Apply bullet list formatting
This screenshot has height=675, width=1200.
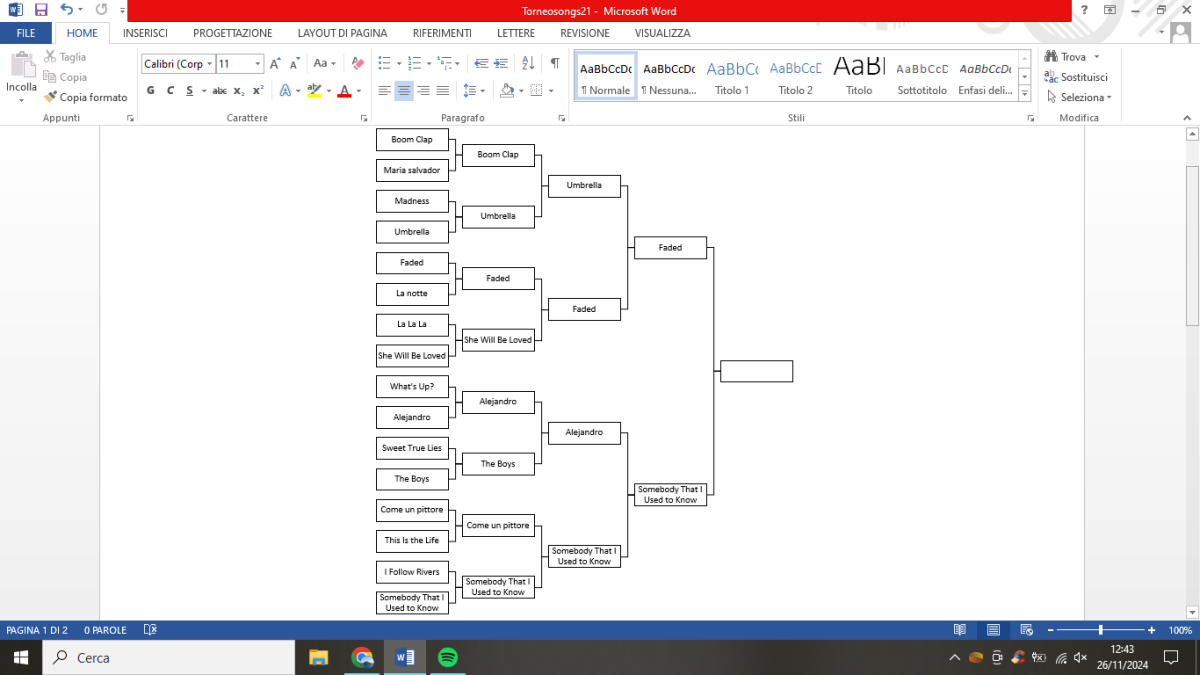(383, 63)
